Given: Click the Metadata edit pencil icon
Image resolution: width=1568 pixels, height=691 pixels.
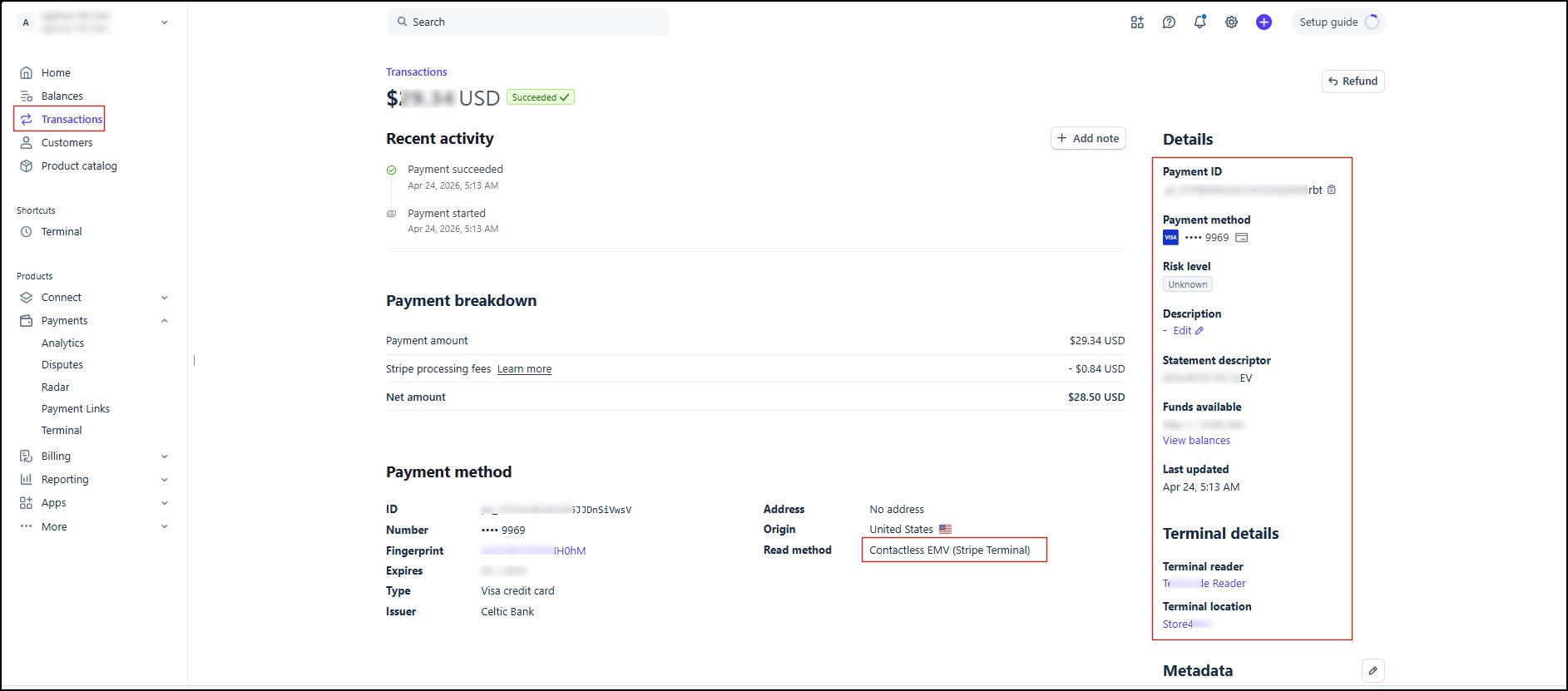Looking at the screenshot, I should coord(1373,670).
